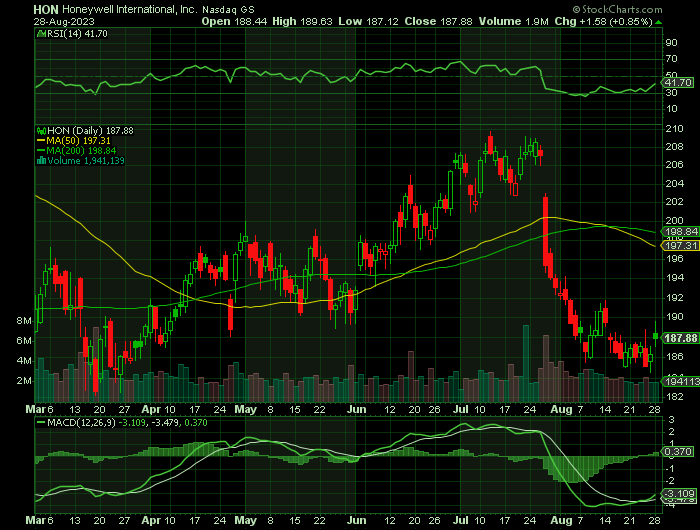Screen dimensions: 700x530
Task: Click the HON (Daily) 187.88 legend text
Action: tap(90, 131)
